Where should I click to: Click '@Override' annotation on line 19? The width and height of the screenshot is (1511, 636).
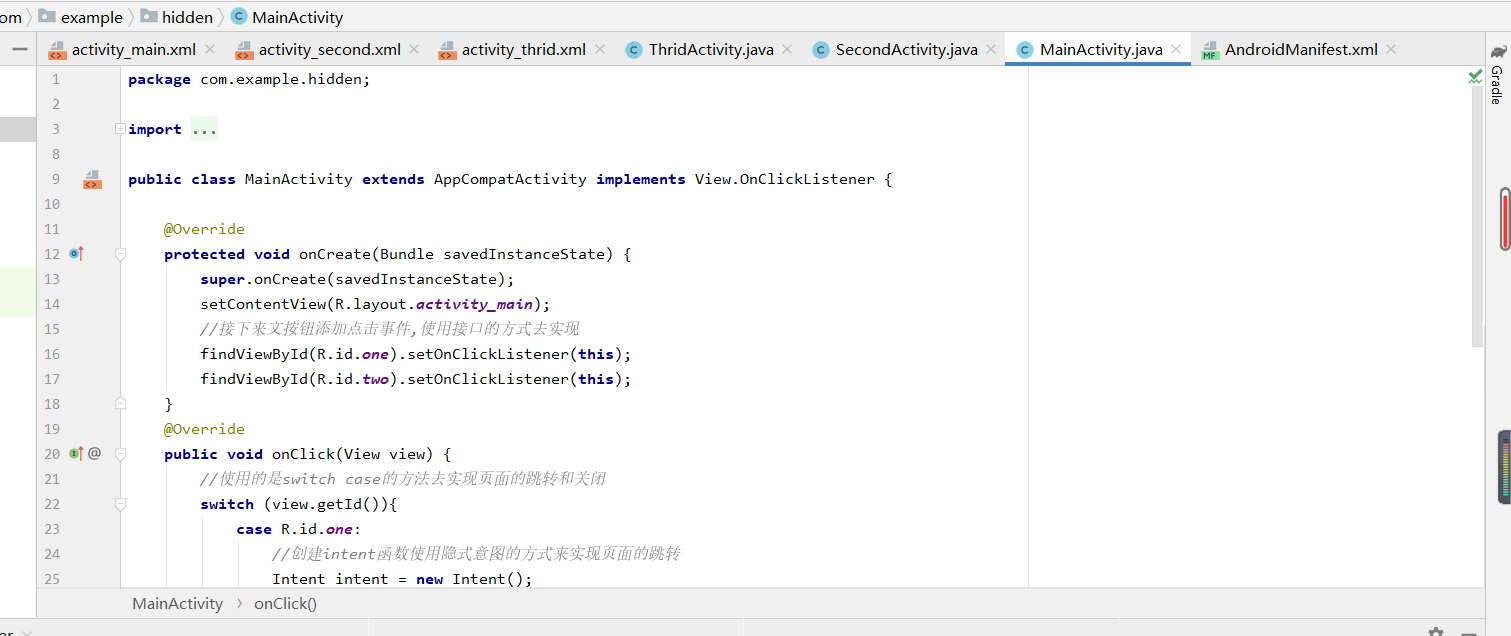(204, 429)
